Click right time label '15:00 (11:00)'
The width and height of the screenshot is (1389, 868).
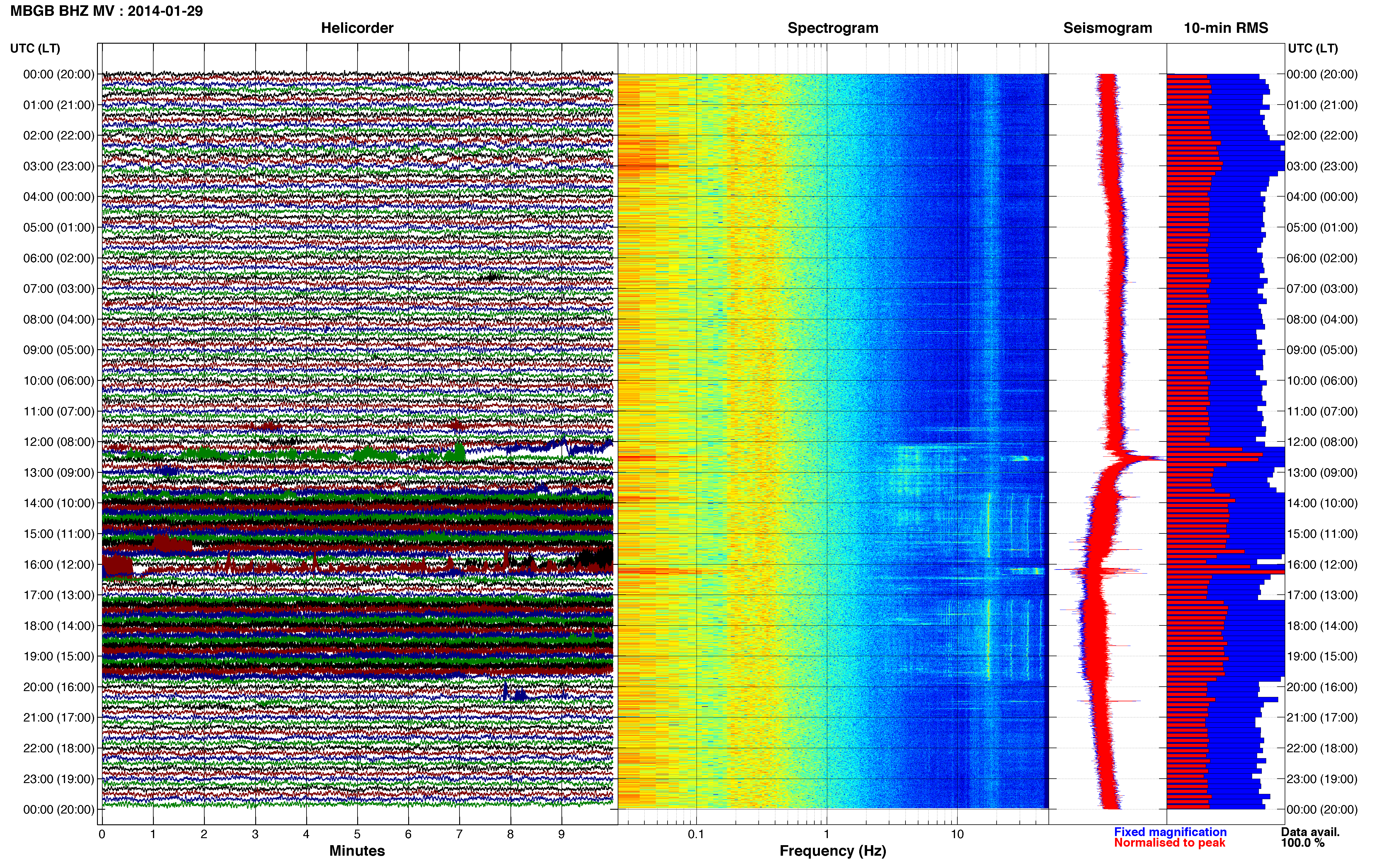pos(1322,533)
